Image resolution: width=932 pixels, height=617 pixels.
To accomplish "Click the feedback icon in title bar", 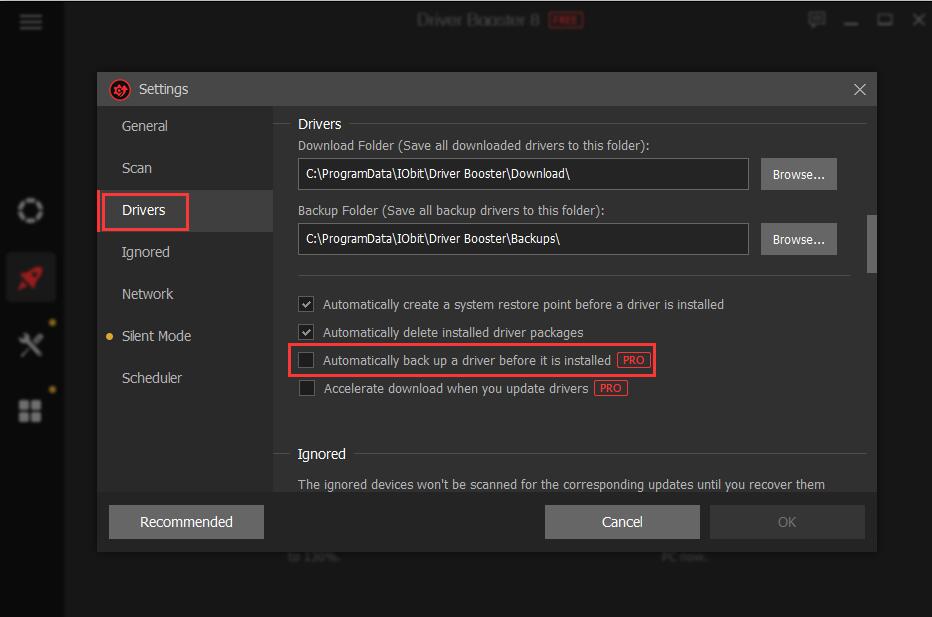I will point(817,20).
